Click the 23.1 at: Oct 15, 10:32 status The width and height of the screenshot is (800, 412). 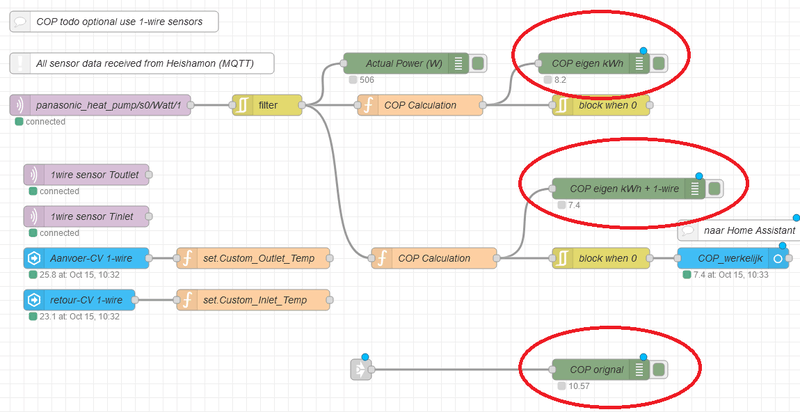(79, 317)
